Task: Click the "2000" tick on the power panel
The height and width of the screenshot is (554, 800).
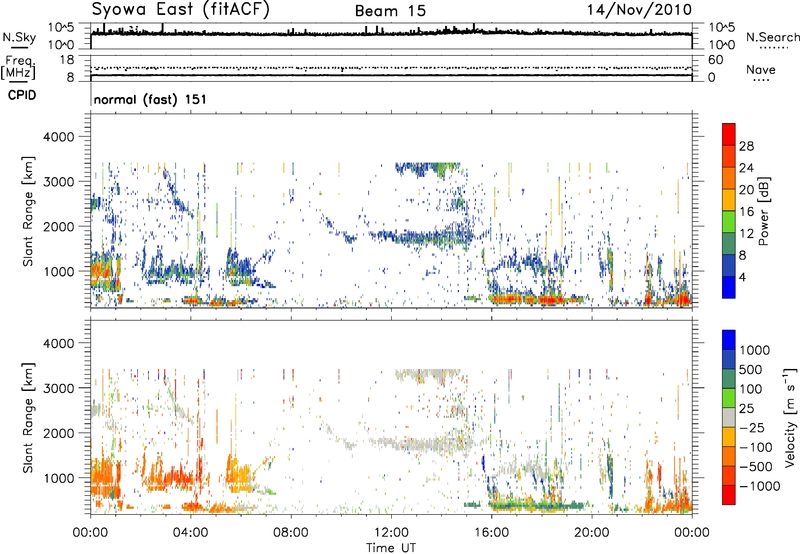Action: (x=58, y=226)
